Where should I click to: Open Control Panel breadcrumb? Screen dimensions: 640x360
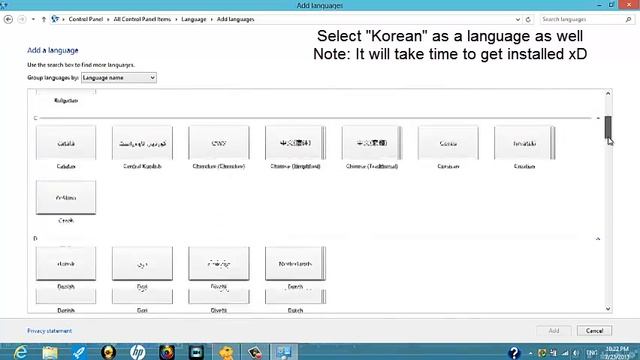[86, 19]
